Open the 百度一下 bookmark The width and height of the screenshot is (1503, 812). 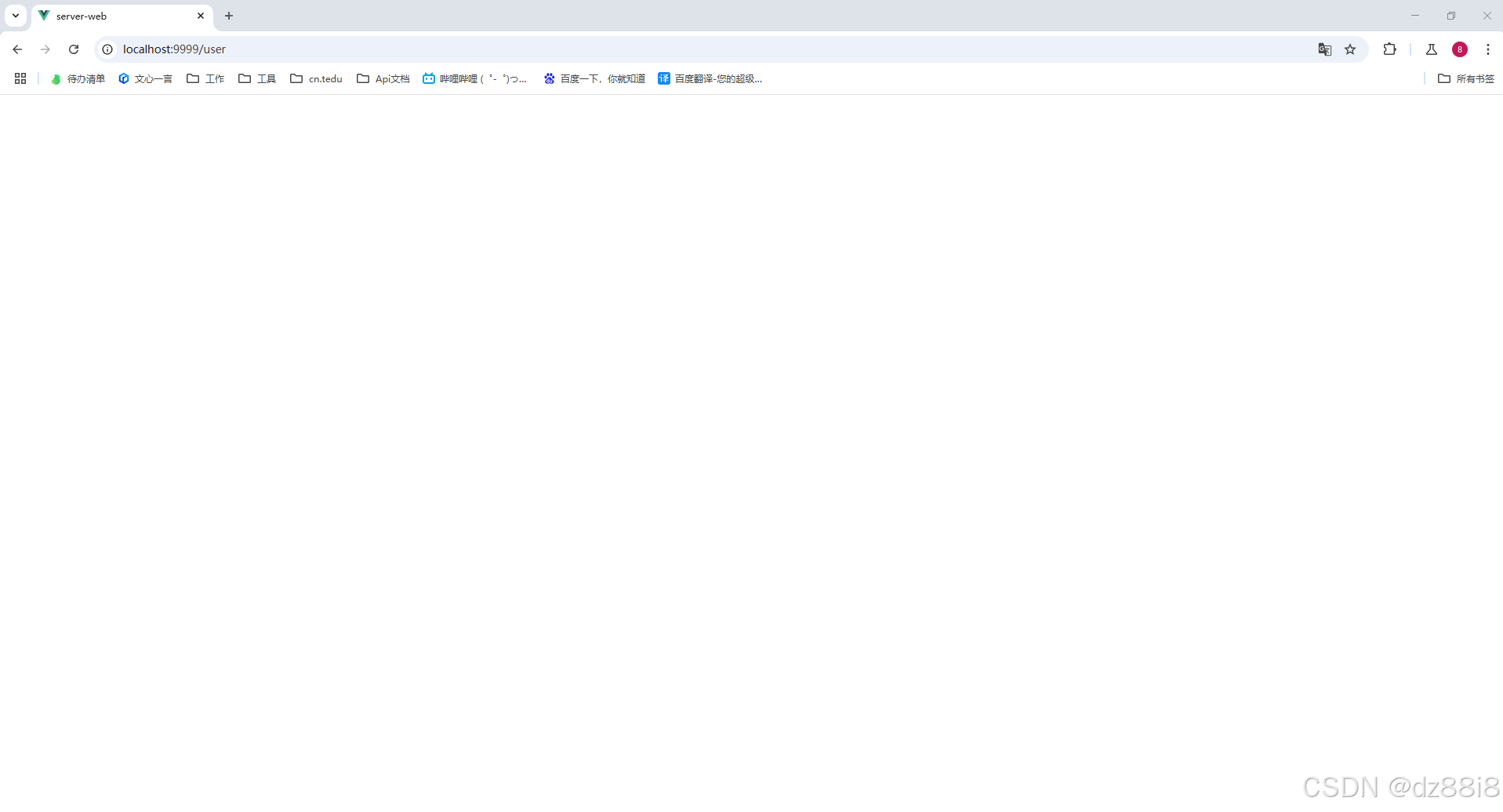594,78
